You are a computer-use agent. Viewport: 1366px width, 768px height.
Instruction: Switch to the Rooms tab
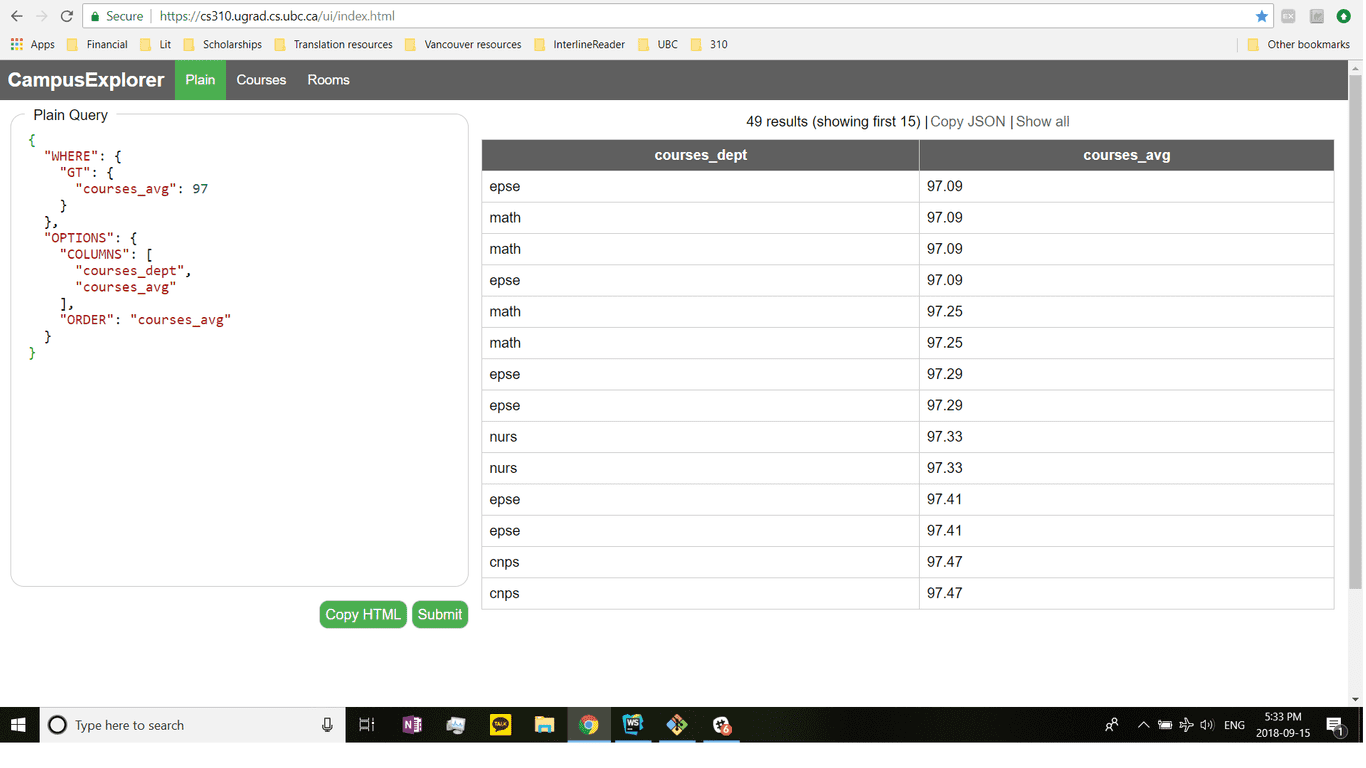tap(328, 80)
